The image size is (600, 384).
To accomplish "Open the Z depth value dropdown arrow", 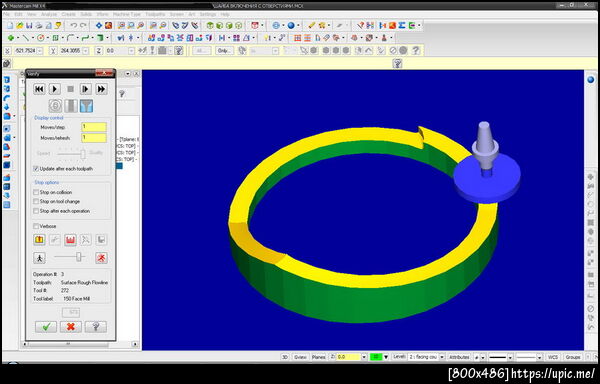I will point(131,50).
